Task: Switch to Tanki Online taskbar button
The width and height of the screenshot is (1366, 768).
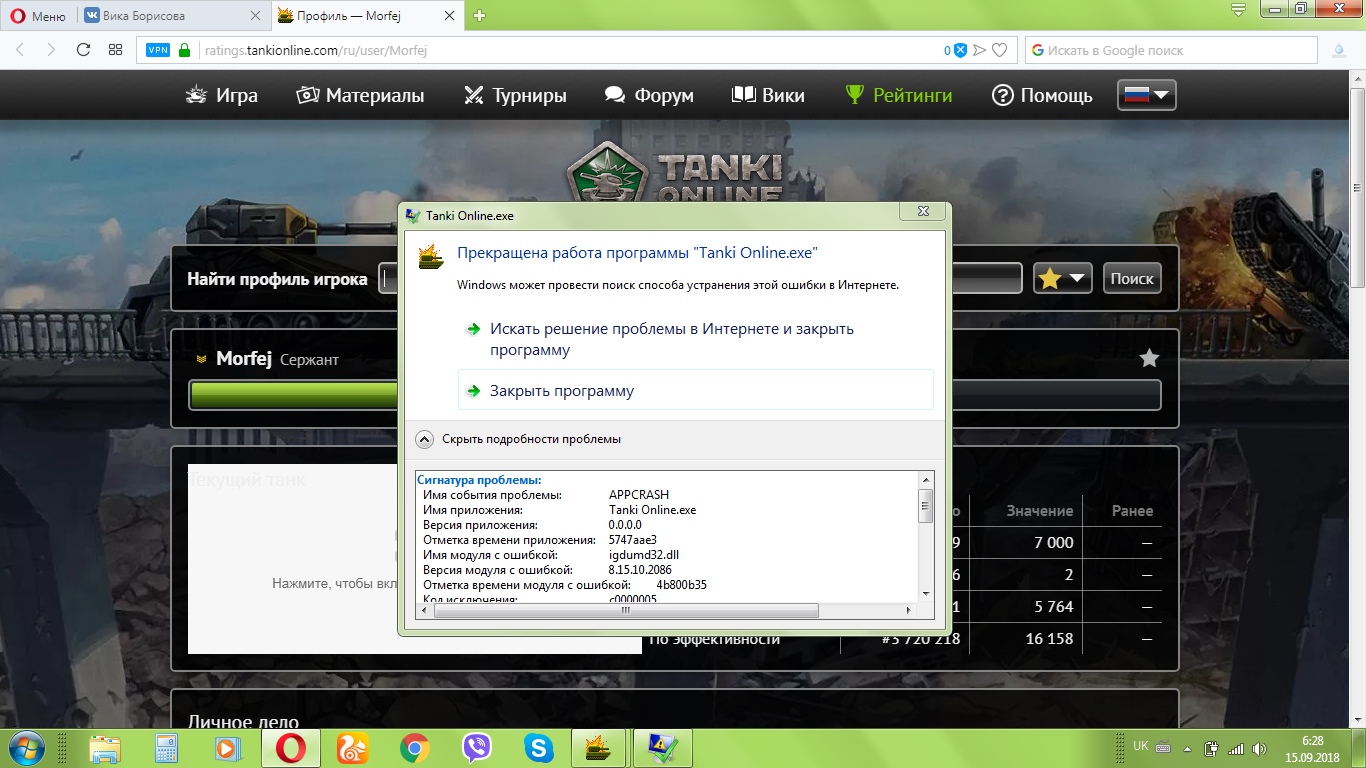Action: click(600, 748)
